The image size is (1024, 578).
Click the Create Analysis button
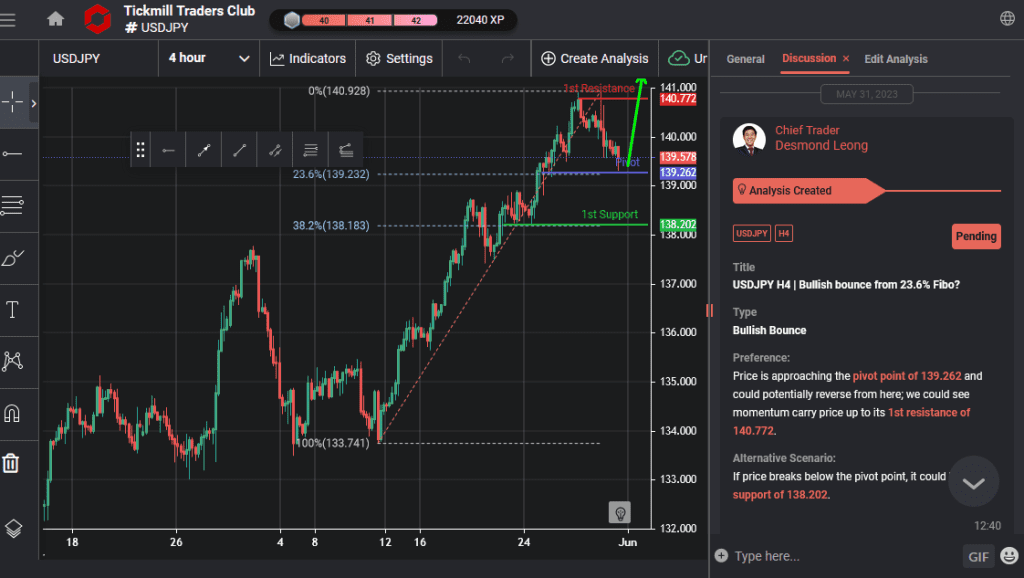click(x=594, y=58)
